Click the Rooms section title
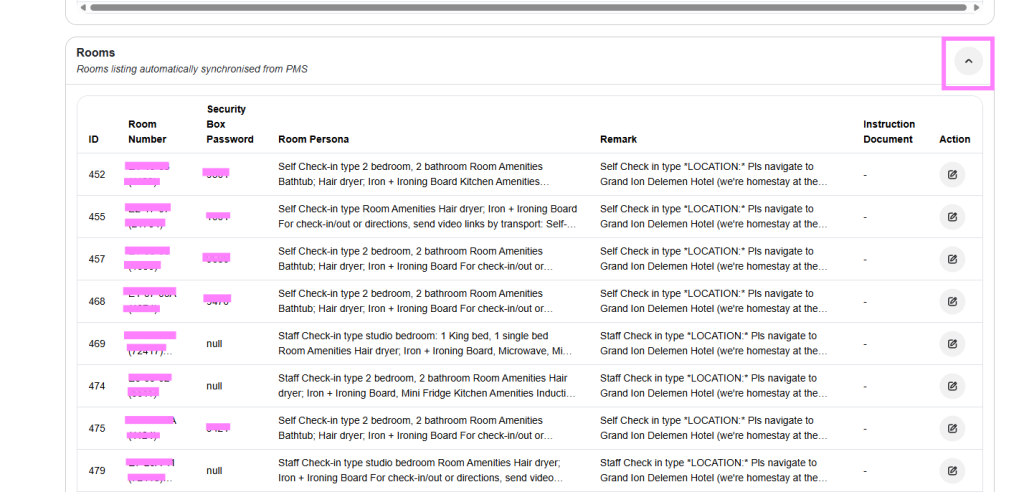The image size is (1024, 492). [96, 52]
